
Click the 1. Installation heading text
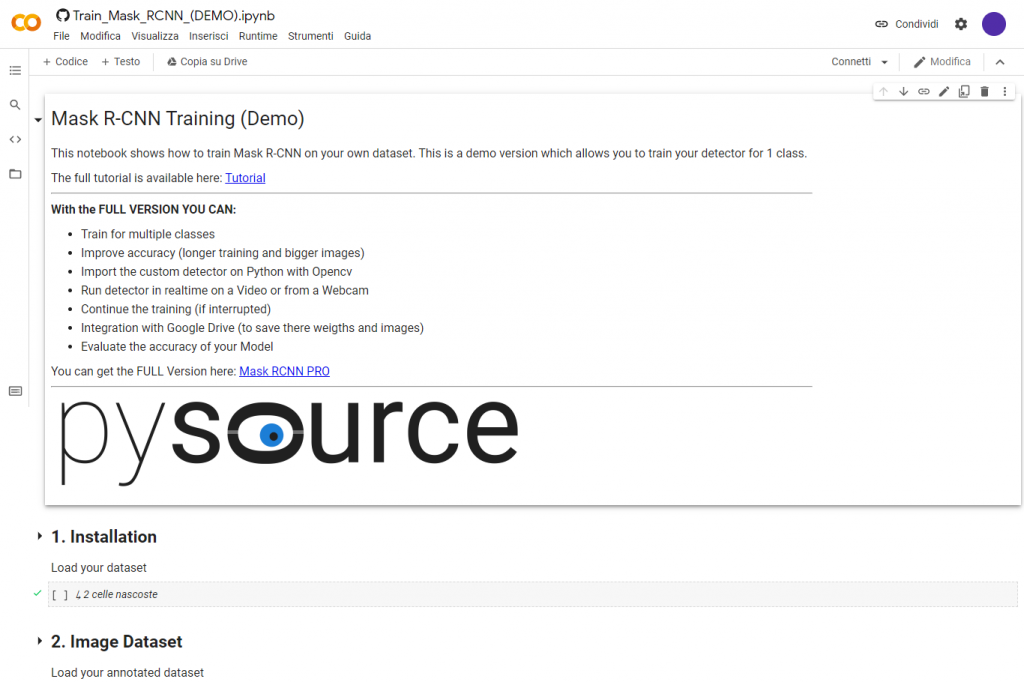pos(104,536)
